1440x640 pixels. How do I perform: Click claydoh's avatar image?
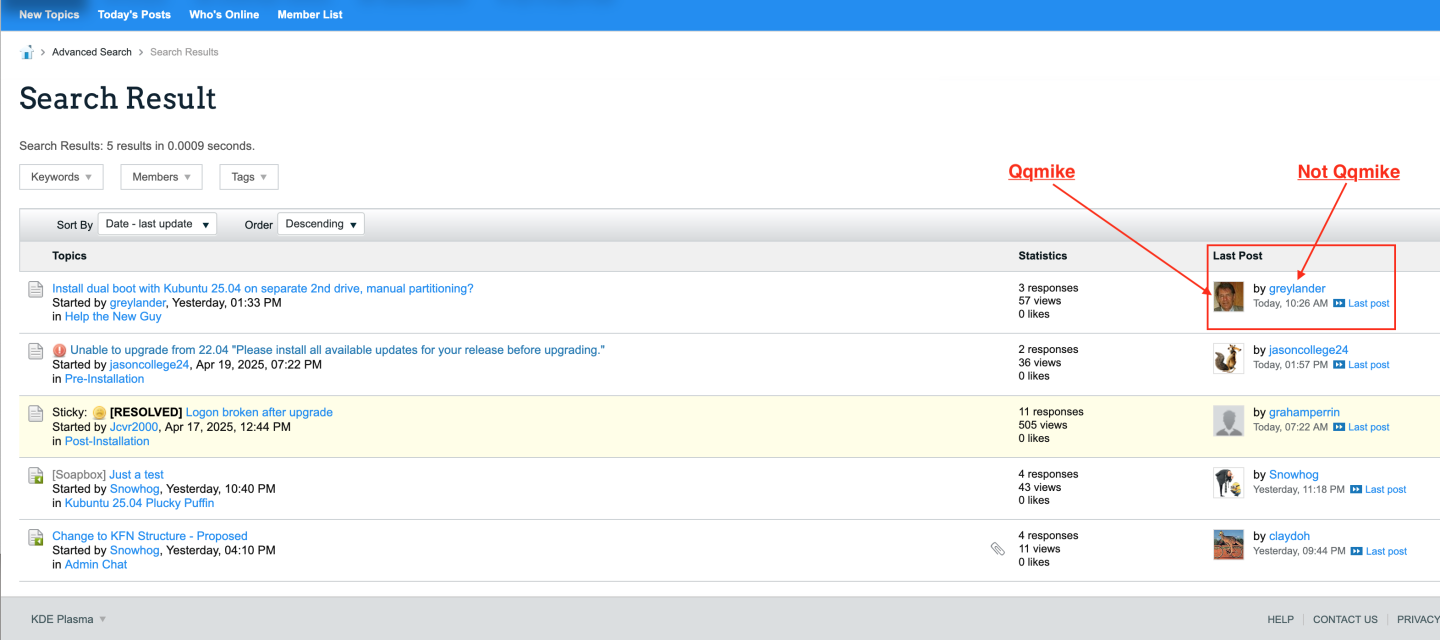pyautogui.click(x=1228, y=545)
